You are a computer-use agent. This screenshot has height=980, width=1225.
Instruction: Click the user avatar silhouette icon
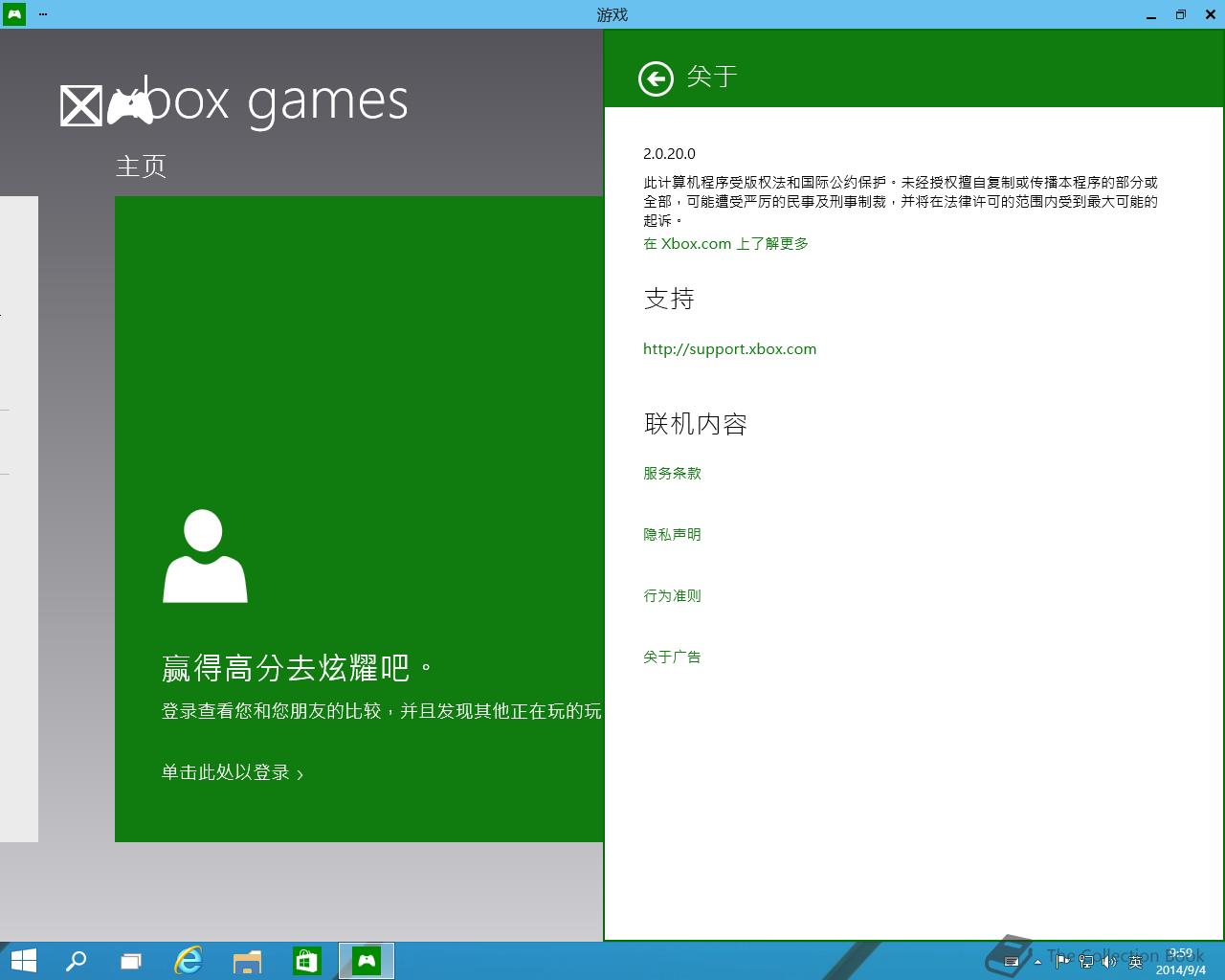[205, 556]
